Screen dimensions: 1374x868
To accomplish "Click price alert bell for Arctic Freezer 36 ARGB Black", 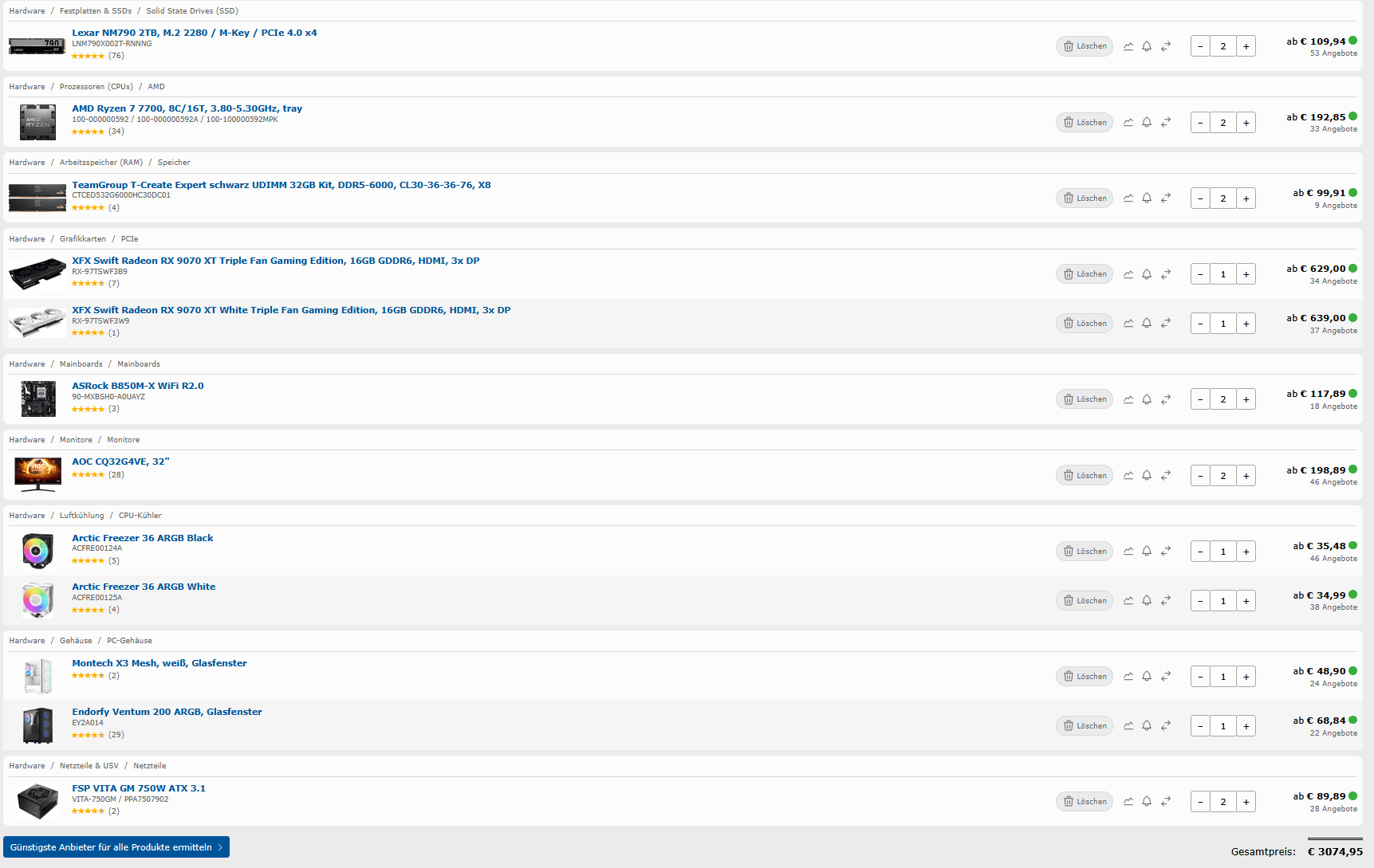I will [x=1147, y=552].
